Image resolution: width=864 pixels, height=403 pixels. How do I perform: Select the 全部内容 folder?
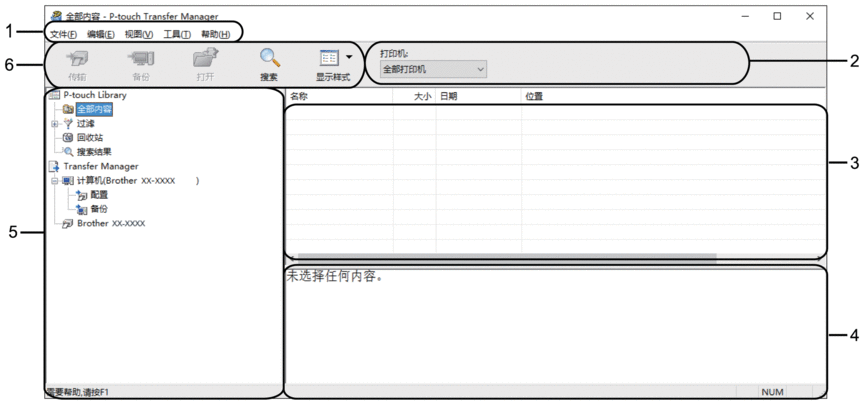pos(94,109)
